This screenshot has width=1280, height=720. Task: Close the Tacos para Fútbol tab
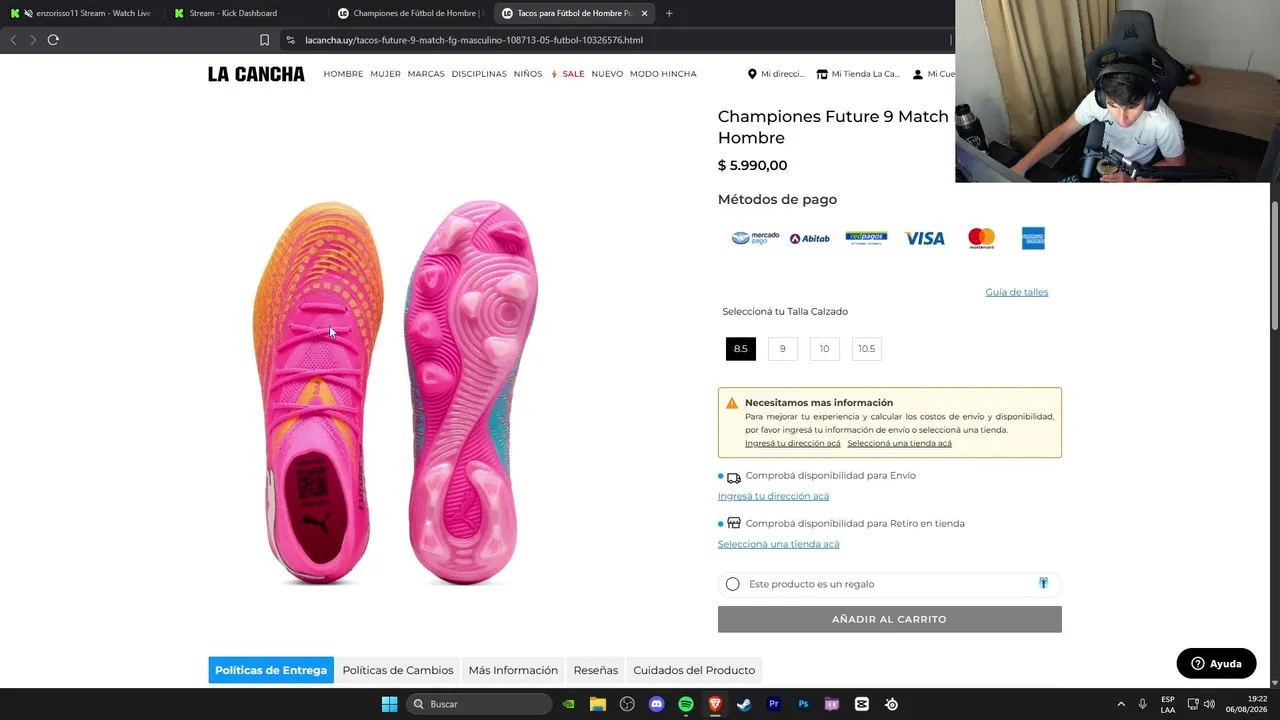[x=644, y=13]
